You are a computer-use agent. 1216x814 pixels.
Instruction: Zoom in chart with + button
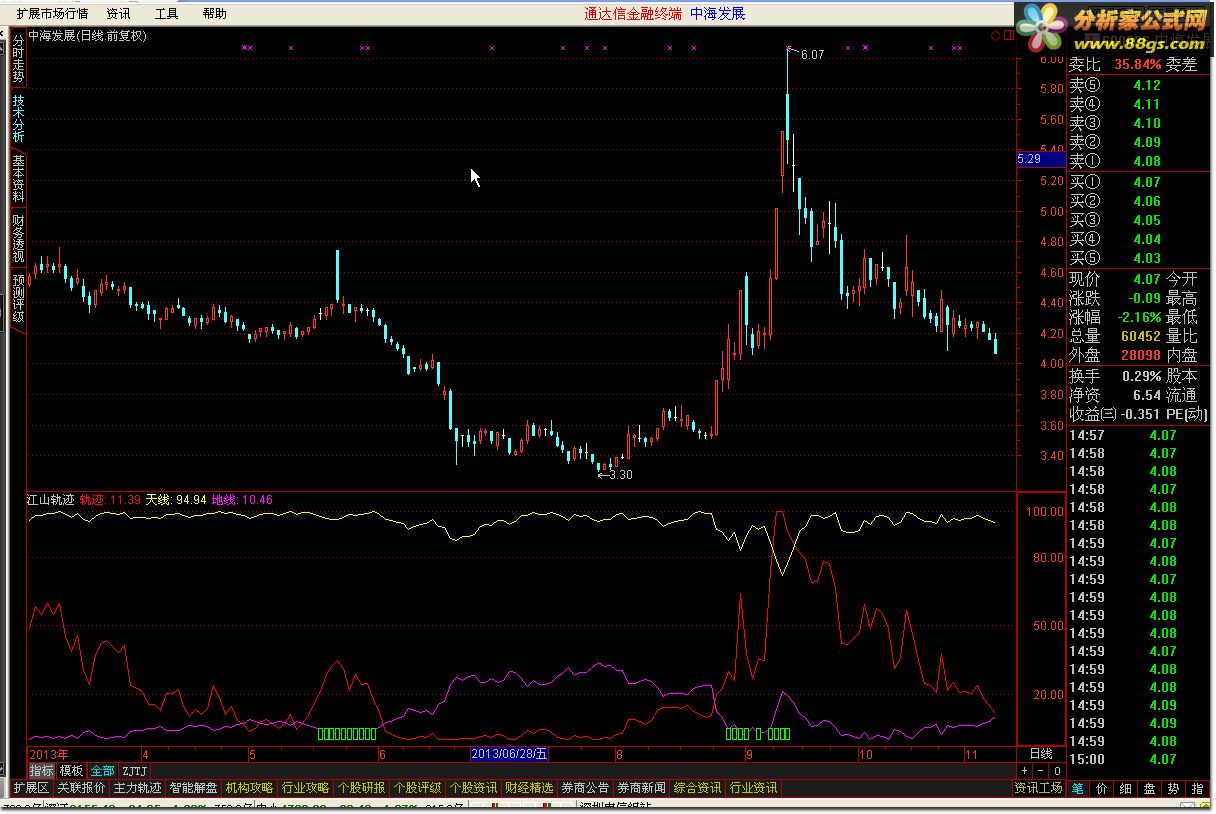click(1025, 770)
